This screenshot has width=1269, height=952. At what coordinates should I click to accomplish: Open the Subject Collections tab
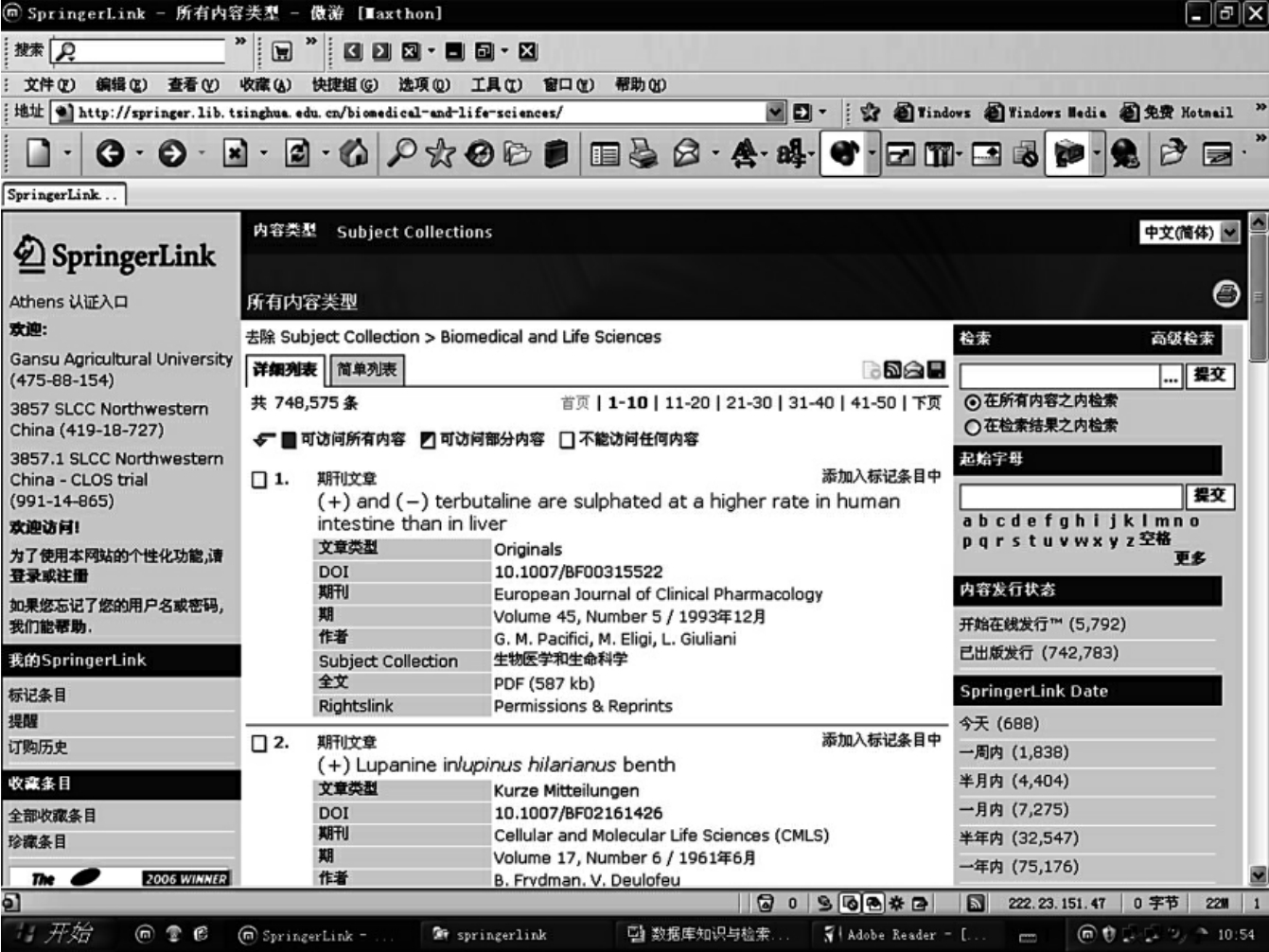(x=414, y=233)
